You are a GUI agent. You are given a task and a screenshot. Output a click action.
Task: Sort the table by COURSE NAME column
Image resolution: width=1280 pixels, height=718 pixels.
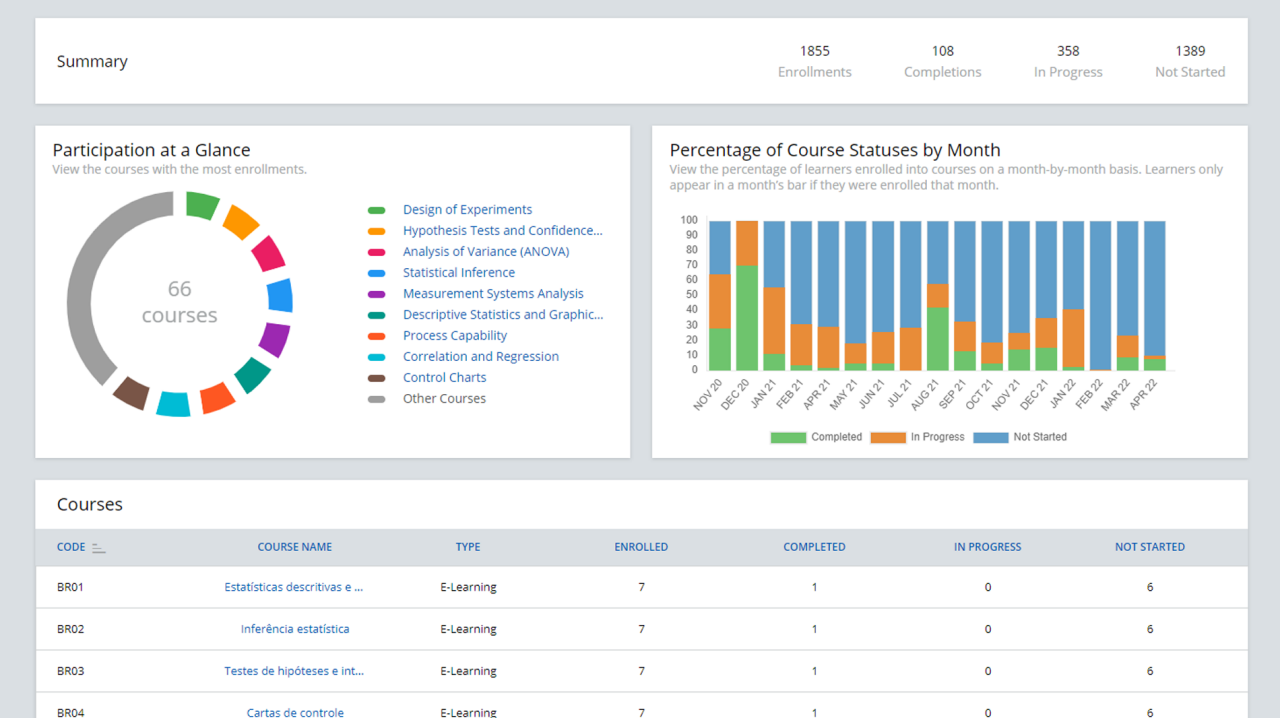click(x=294, y=546)
